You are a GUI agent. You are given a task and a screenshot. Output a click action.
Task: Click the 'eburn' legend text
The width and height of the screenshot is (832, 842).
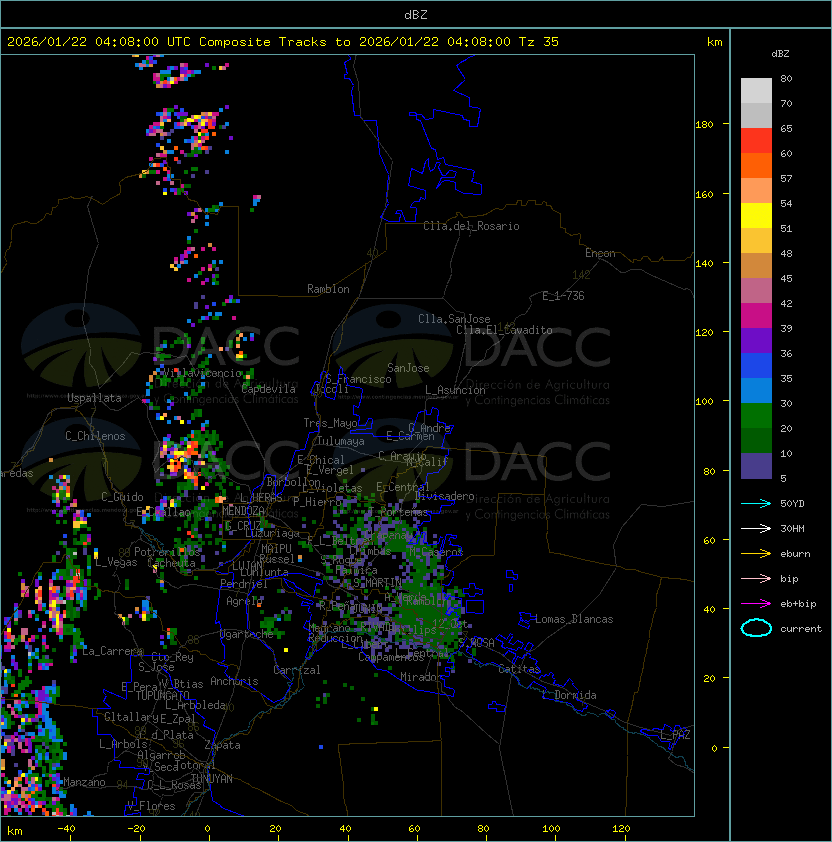(x=795, y=554)
